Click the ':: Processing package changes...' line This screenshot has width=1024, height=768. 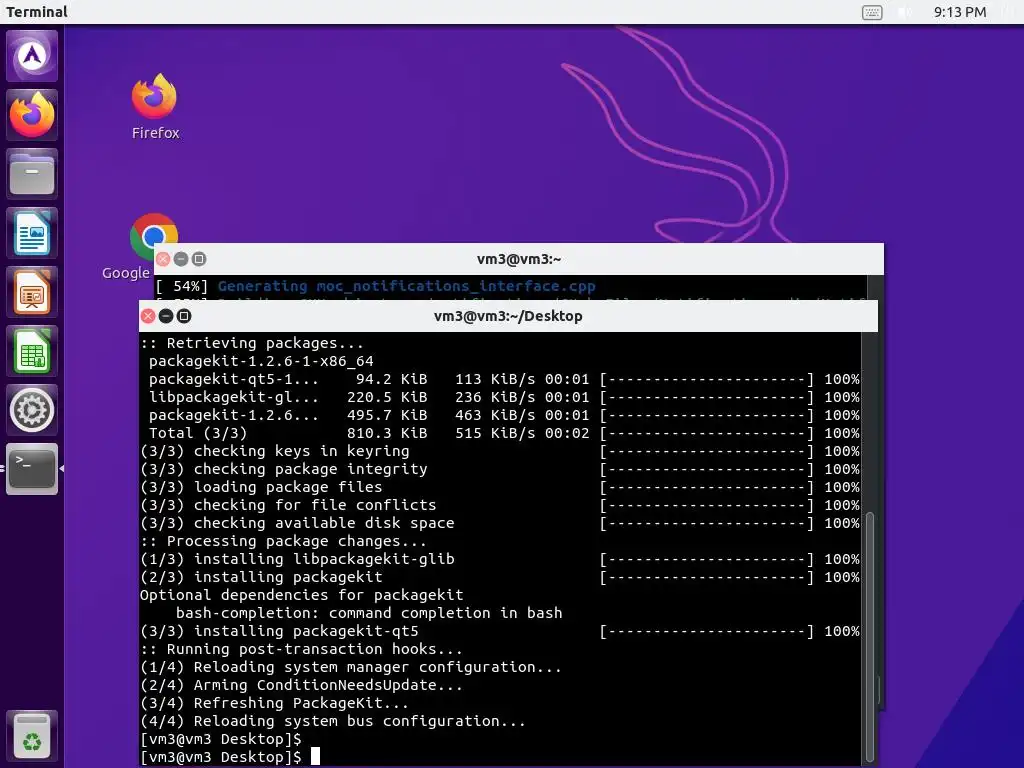283,541
